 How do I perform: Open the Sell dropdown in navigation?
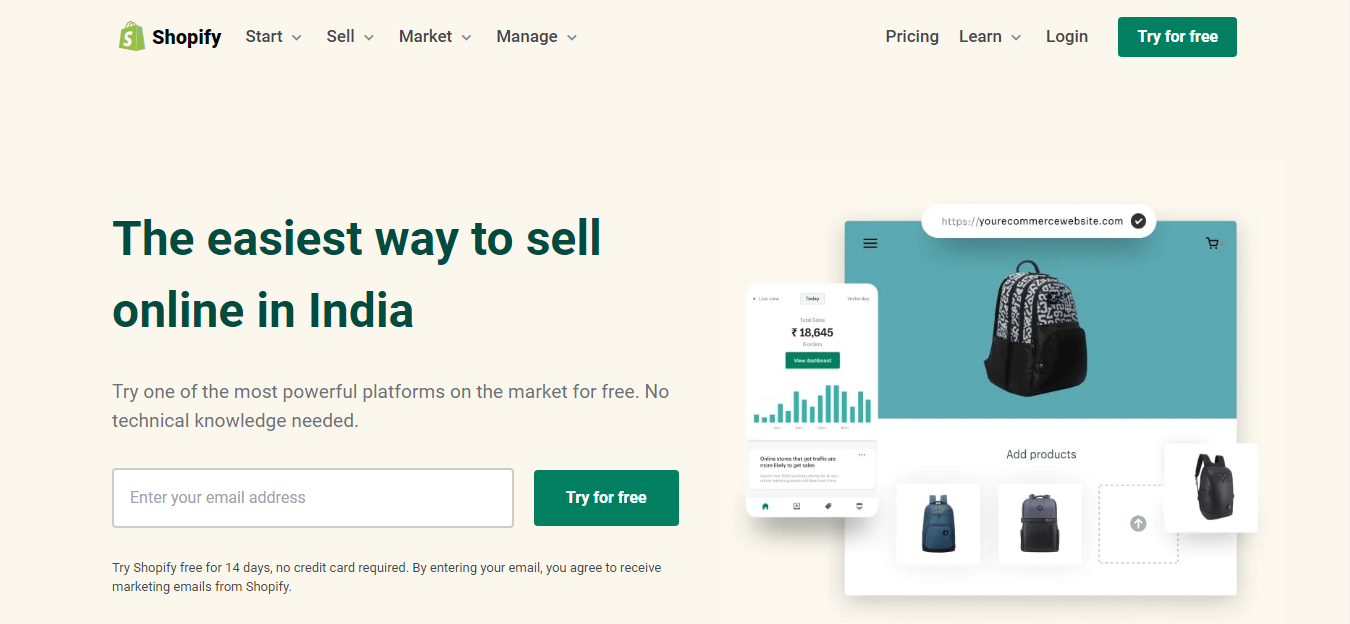pyautogui.click(x=350, y=36)
